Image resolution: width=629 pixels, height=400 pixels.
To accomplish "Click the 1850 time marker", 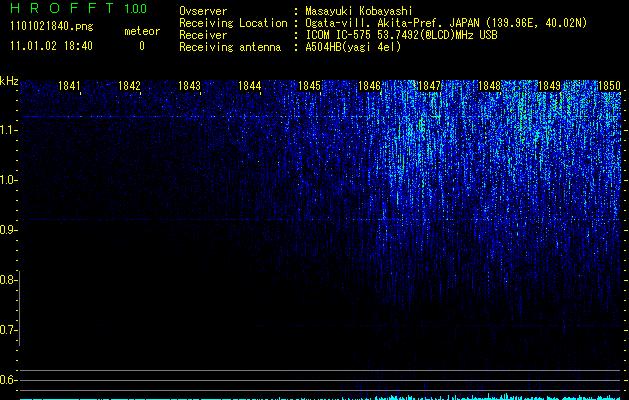I will tap(610, 86).
